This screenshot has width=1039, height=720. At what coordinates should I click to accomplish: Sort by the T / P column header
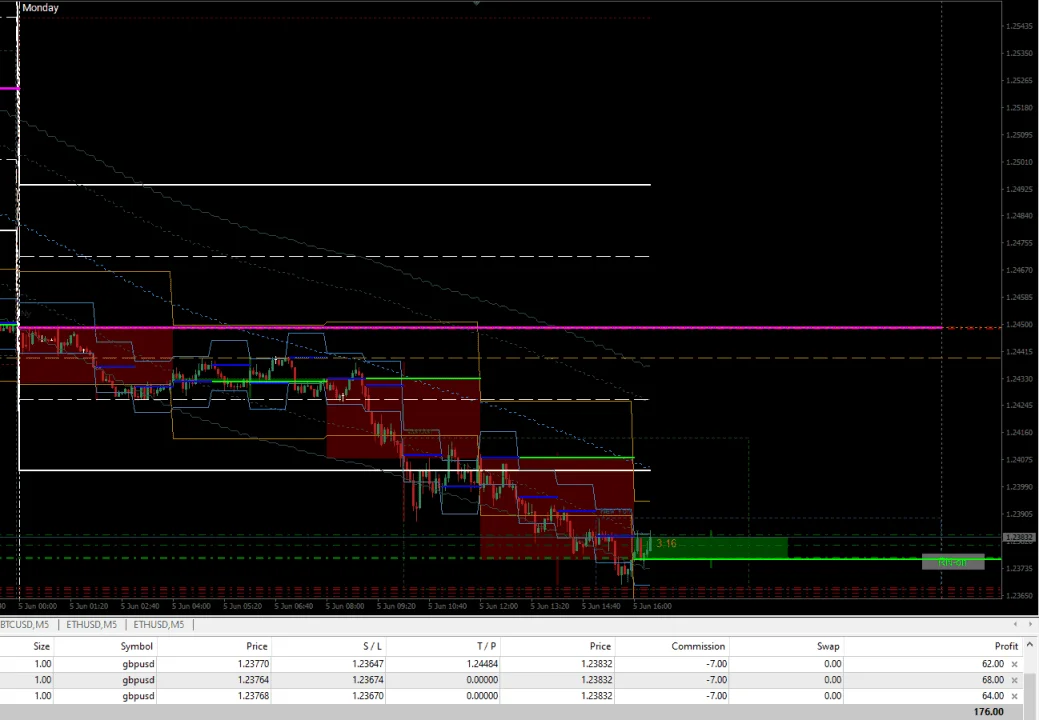[486, 646]
